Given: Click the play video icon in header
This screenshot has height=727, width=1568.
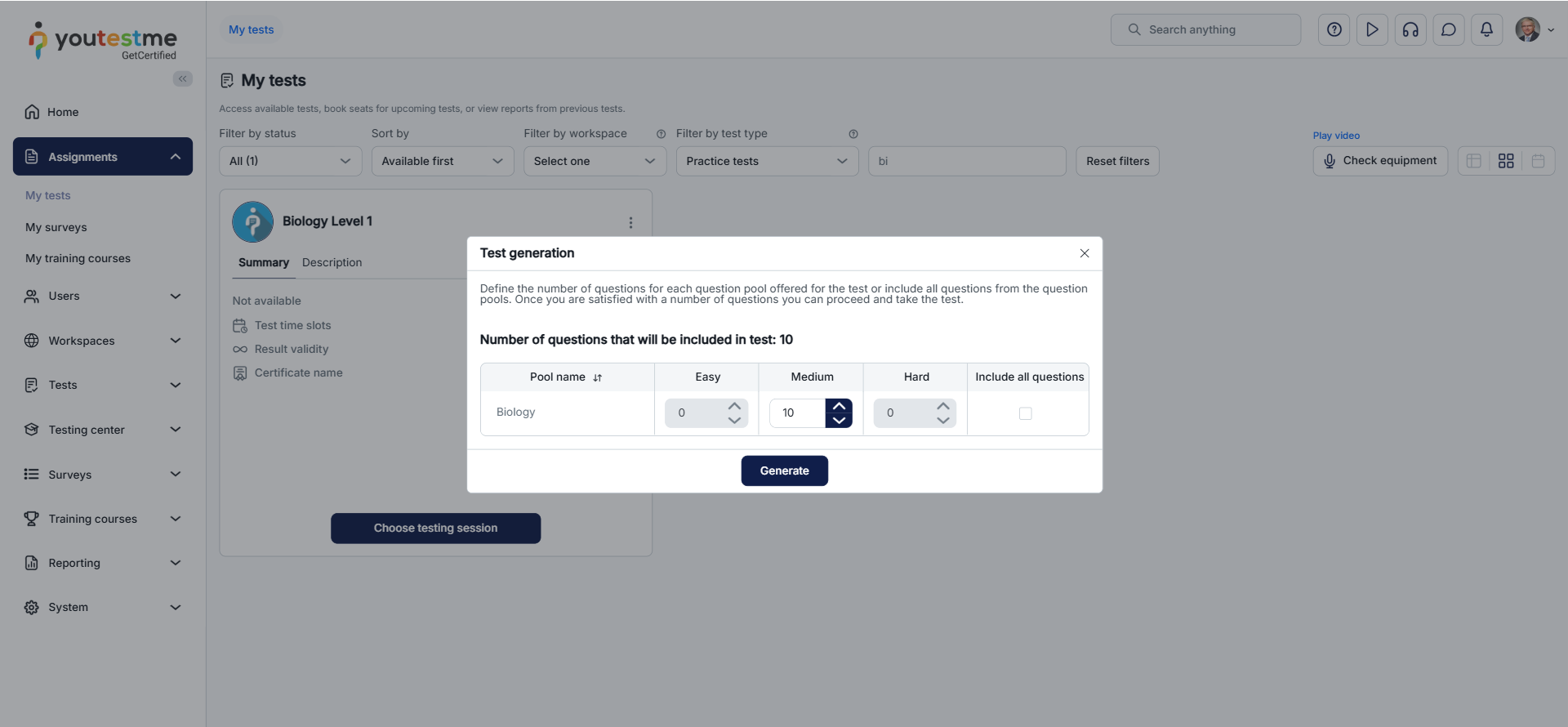Looking at the screenshot, I should (1372, 30).
